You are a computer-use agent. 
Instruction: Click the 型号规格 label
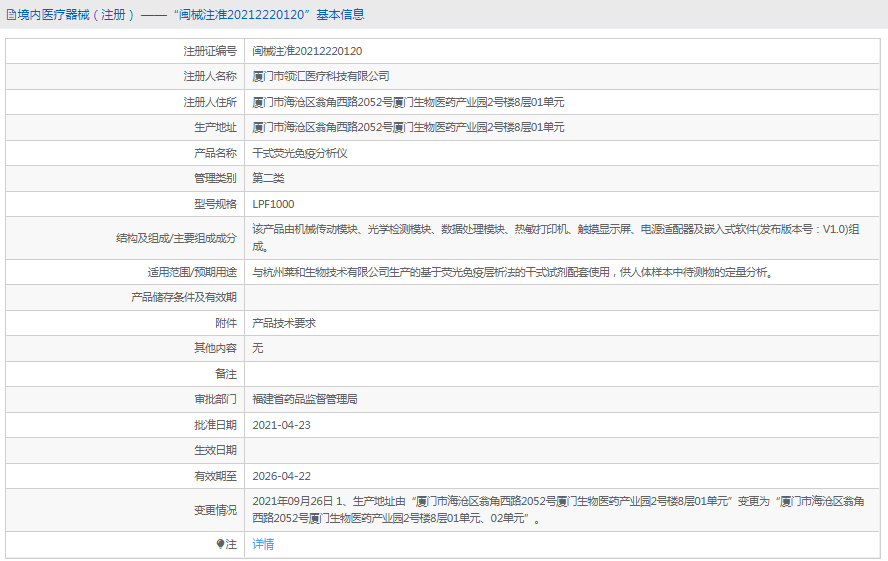215,204
